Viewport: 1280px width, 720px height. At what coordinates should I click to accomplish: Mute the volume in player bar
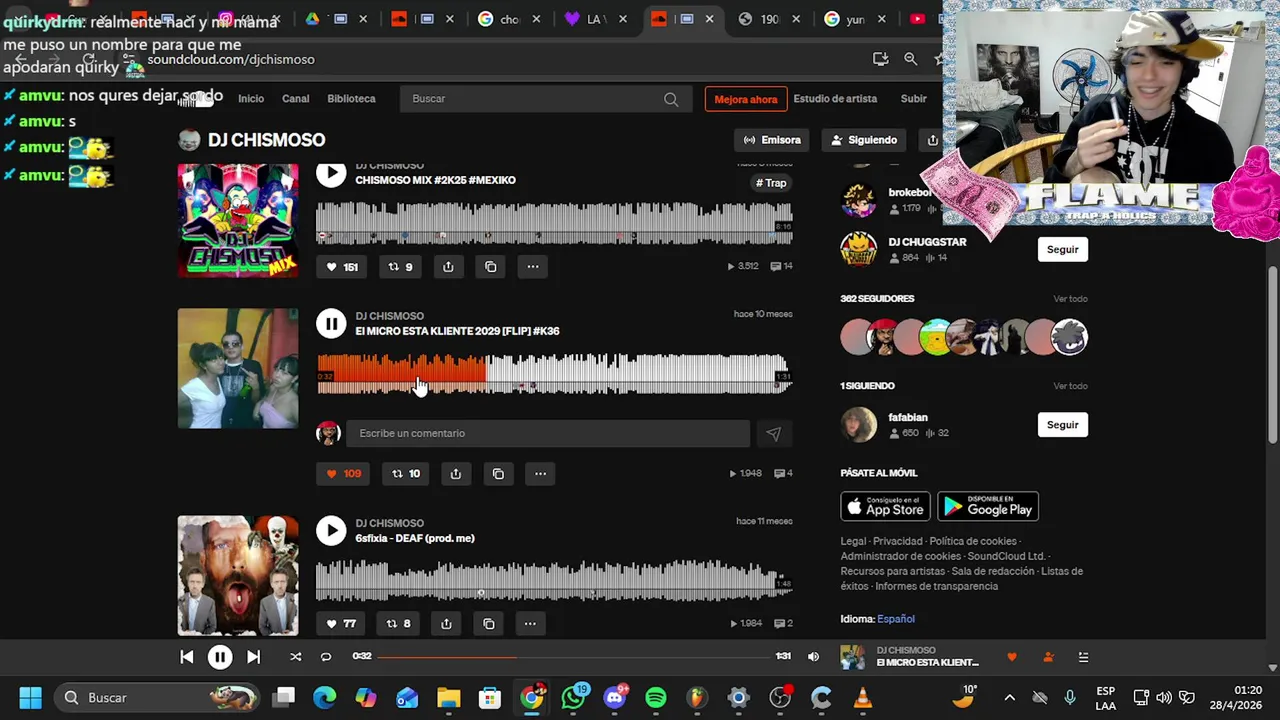813,657
